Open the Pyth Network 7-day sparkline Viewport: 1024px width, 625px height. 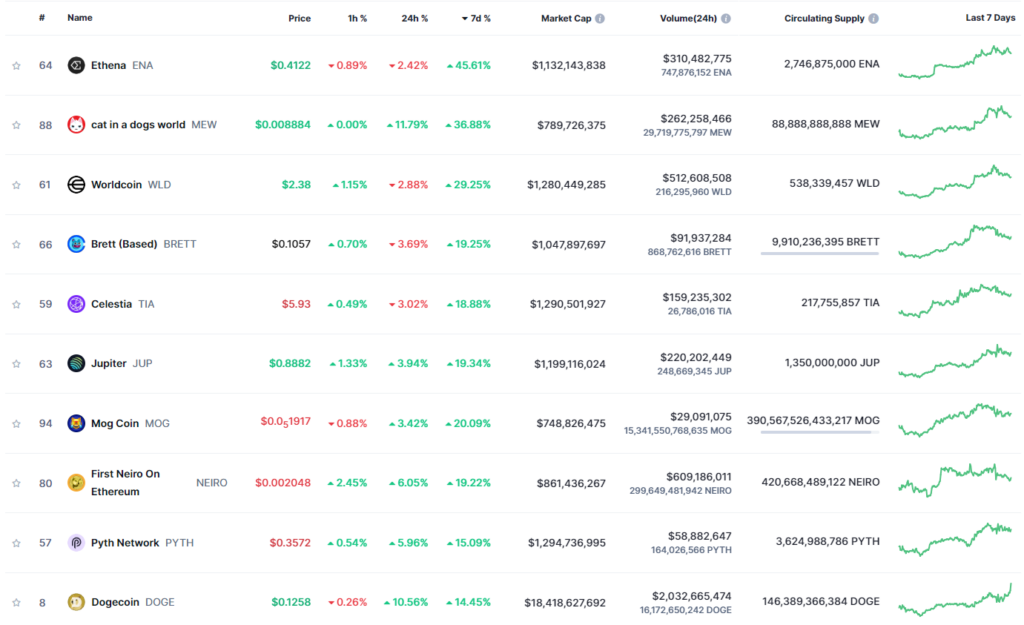click(955, 539)
